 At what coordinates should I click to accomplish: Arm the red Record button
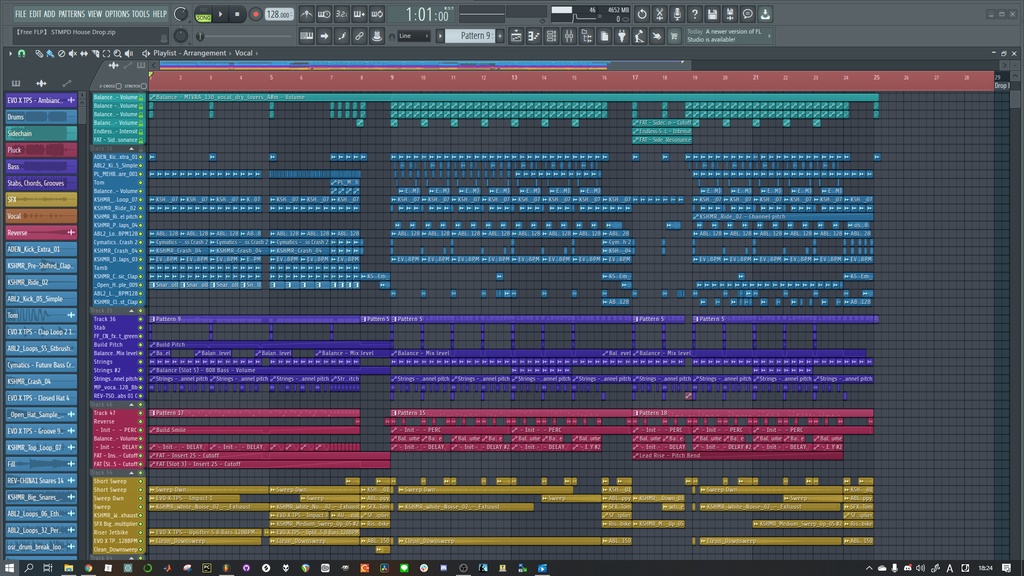click(255, 14)
